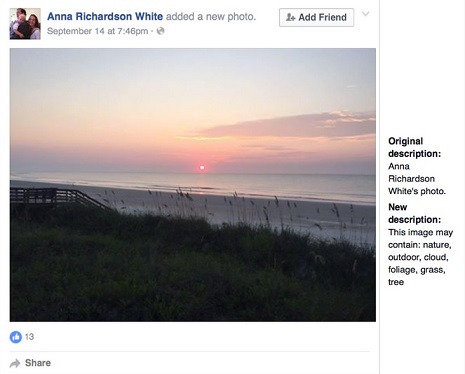
Task: Click the 'Anna Richardson White's photo.' description text
Action: (417, 179)
